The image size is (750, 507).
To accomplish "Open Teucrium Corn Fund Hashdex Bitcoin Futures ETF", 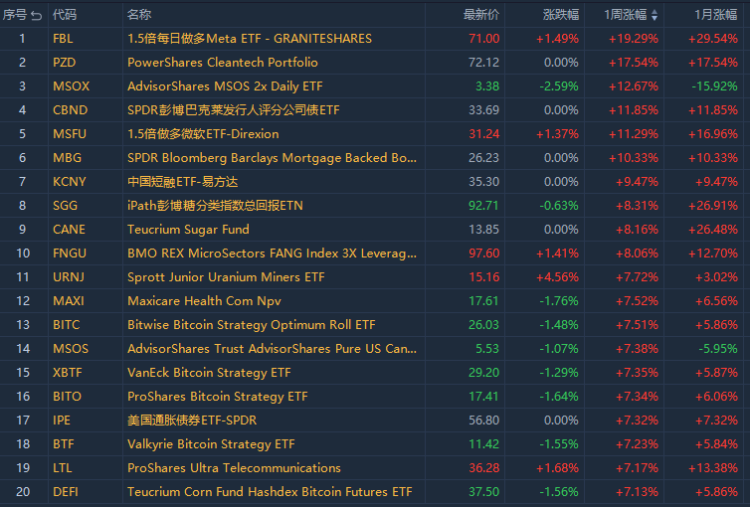I will [x=269, y=492].
